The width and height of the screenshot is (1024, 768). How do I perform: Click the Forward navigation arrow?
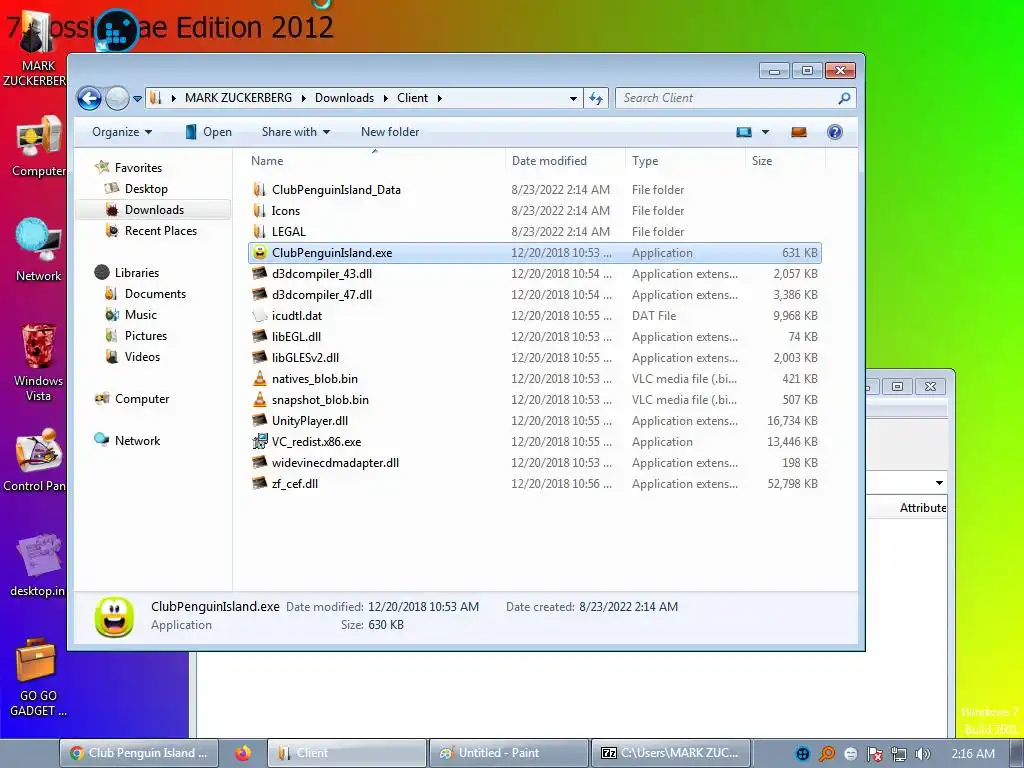coord(117,99)
